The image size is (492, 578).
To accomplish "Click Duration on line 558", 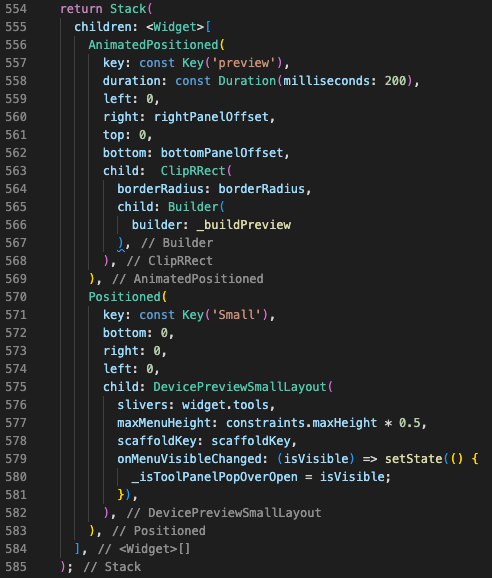I will click(x=247, y=81).
